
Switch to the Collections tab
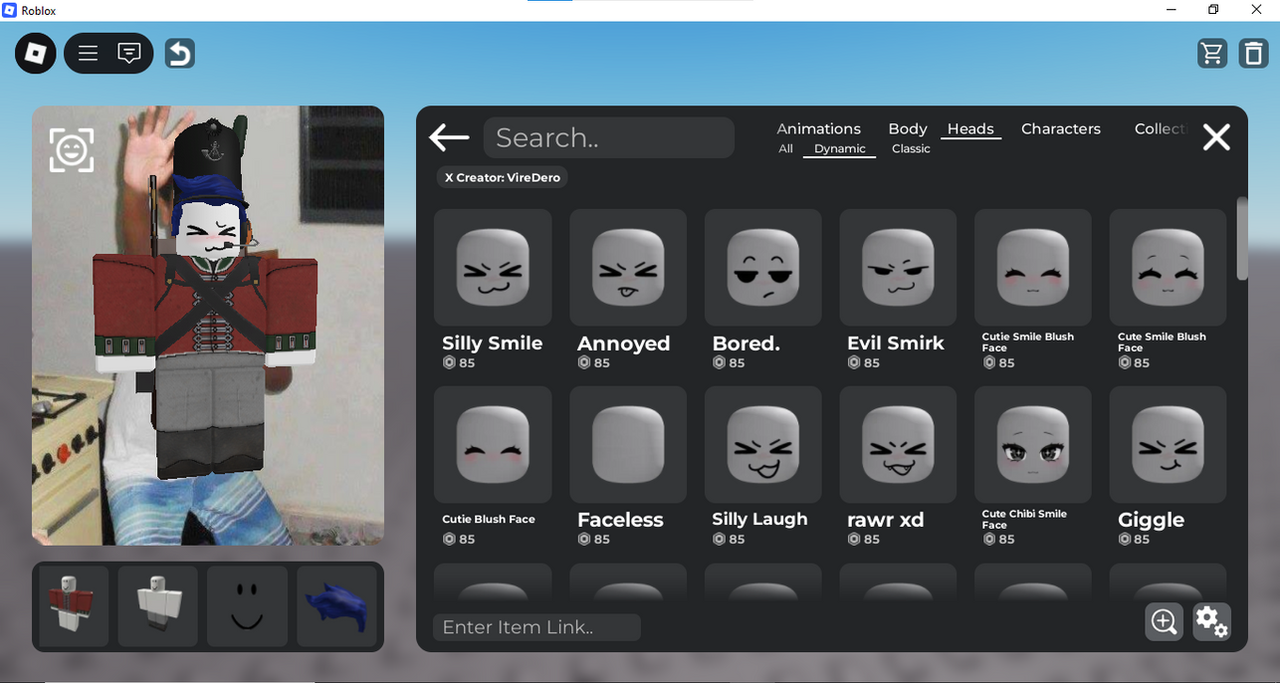(1160, 129)
